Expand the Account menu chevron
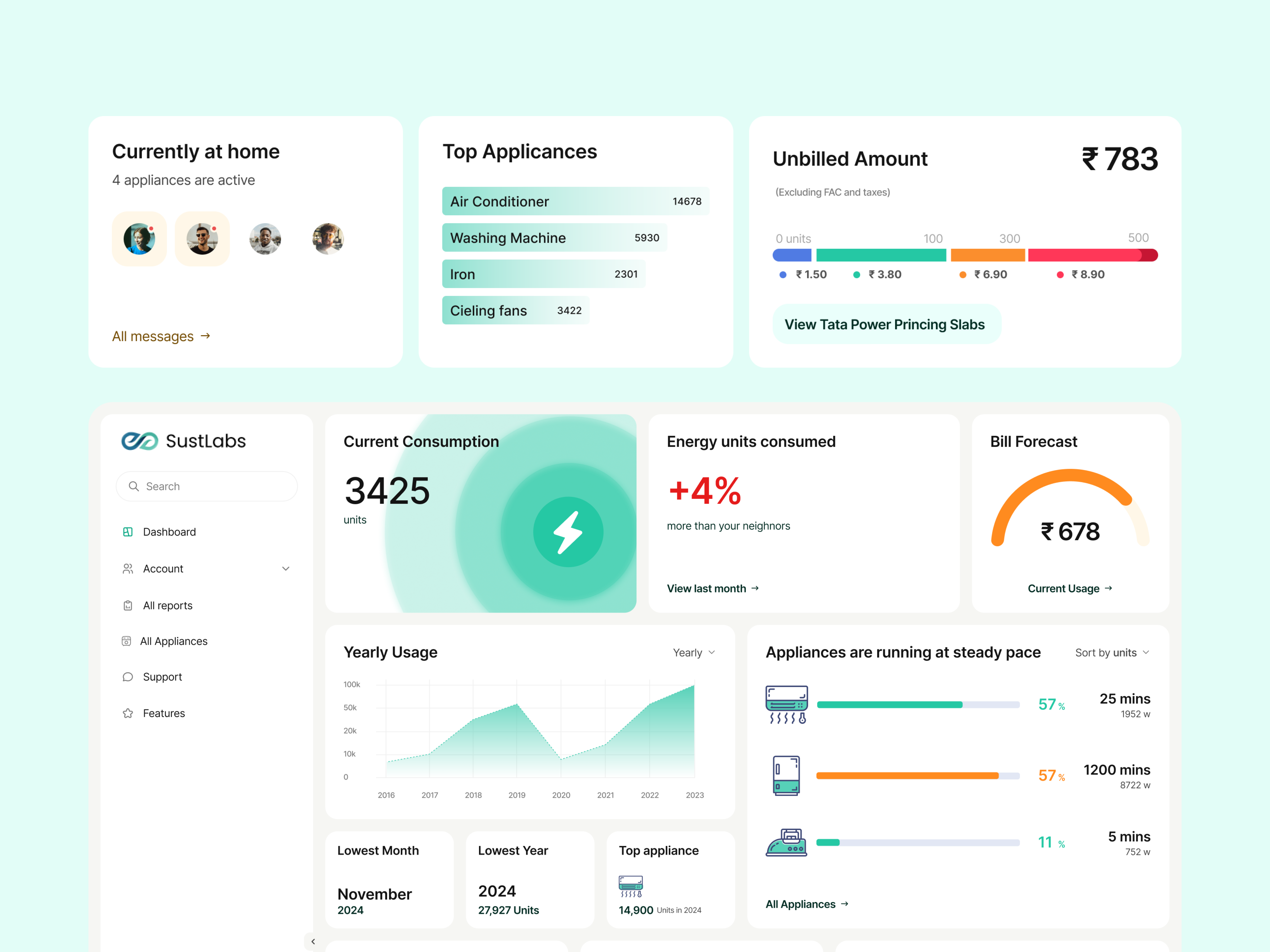 pos(286,569)
